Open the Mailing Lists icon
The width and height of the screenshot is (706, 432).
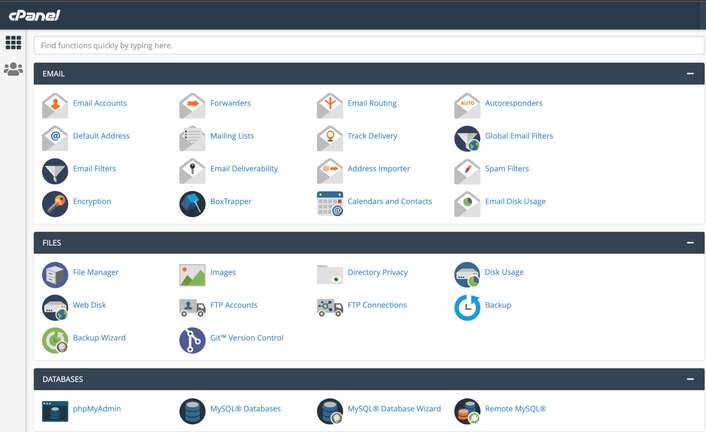point(192,138)
